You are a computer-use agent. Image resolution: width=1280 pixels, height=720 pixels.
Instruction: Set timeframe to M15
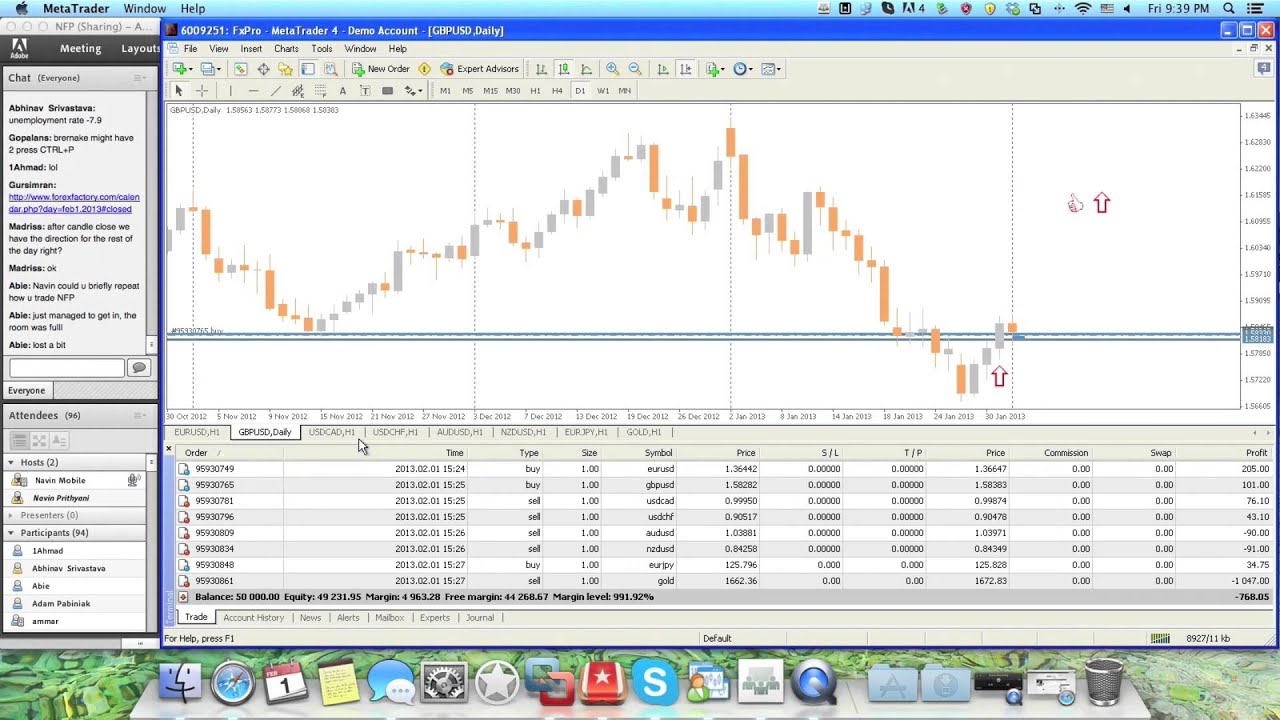490,90
